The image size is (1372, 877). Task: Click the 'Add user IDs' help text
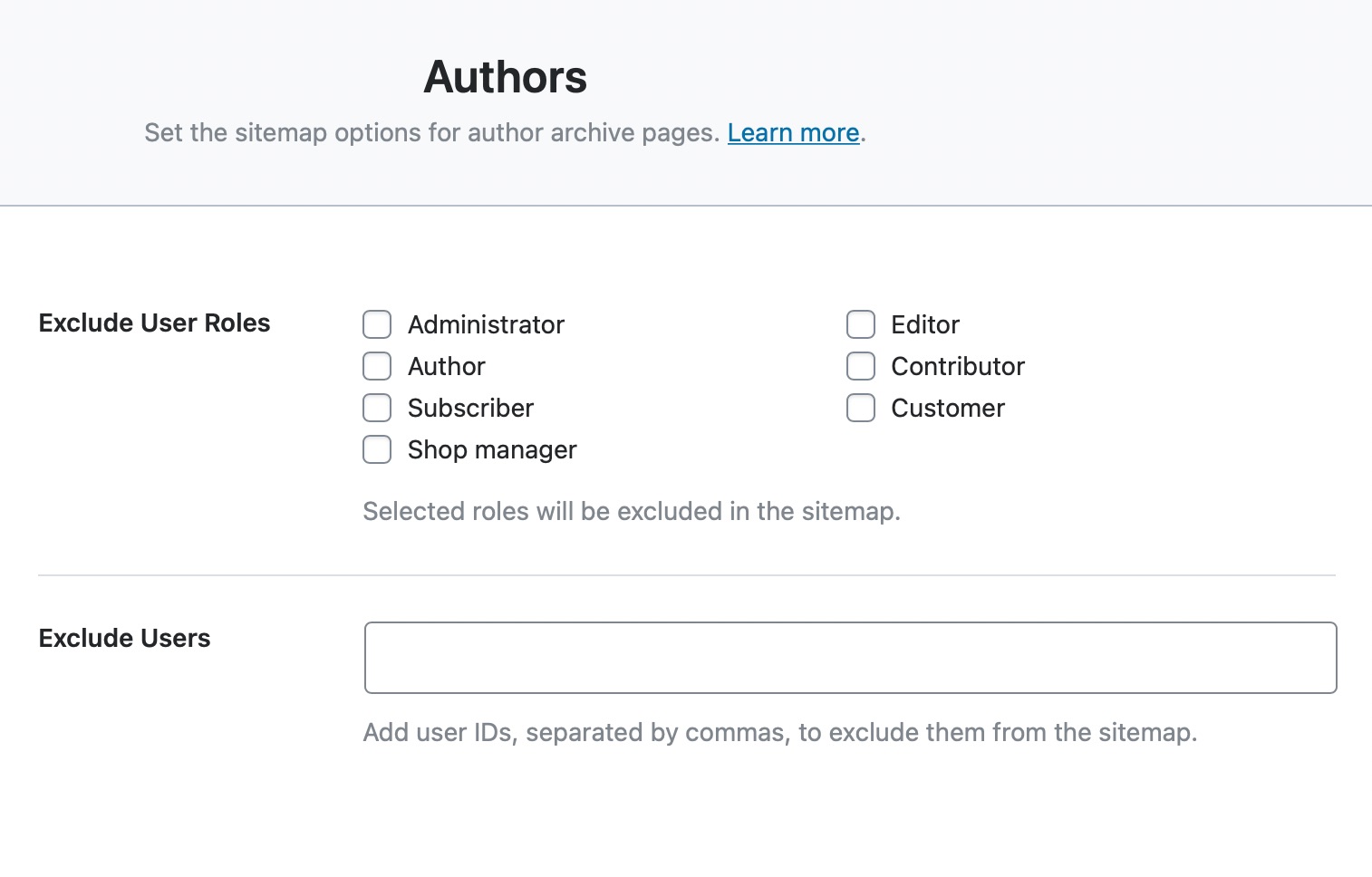[779, 732]
